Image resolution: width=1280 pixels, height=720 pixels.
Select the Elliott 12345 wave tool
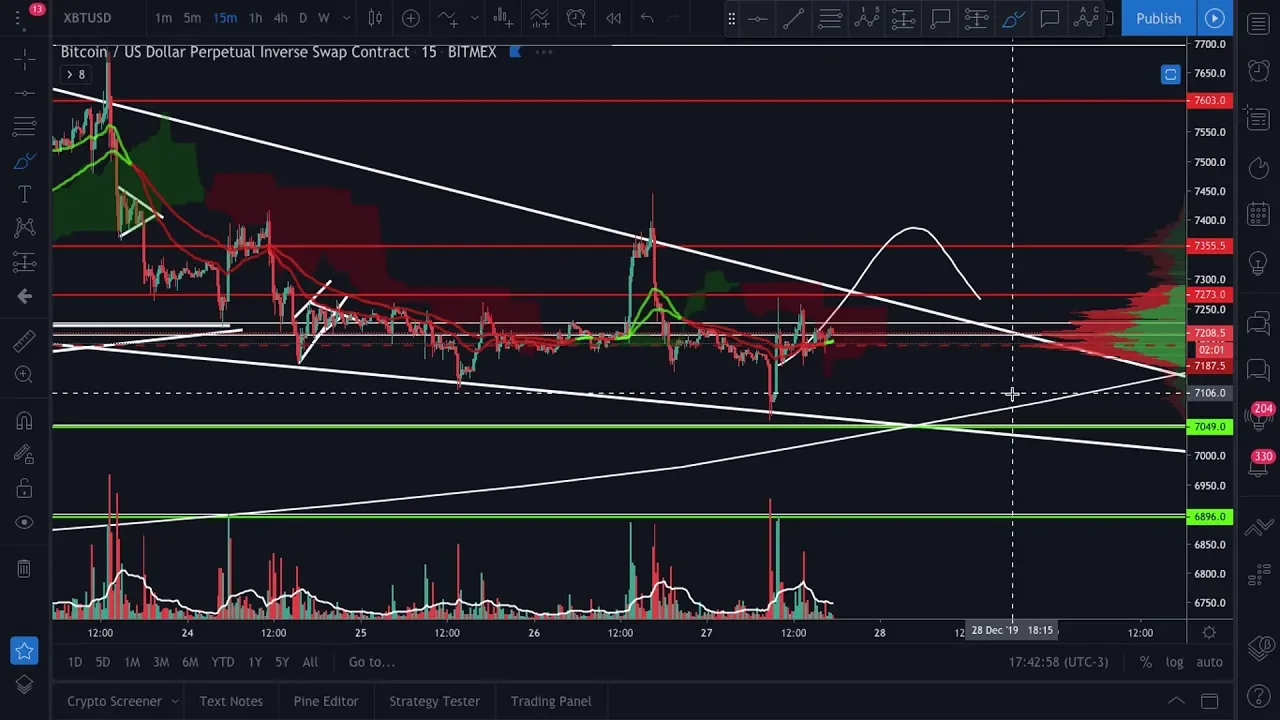867,18
